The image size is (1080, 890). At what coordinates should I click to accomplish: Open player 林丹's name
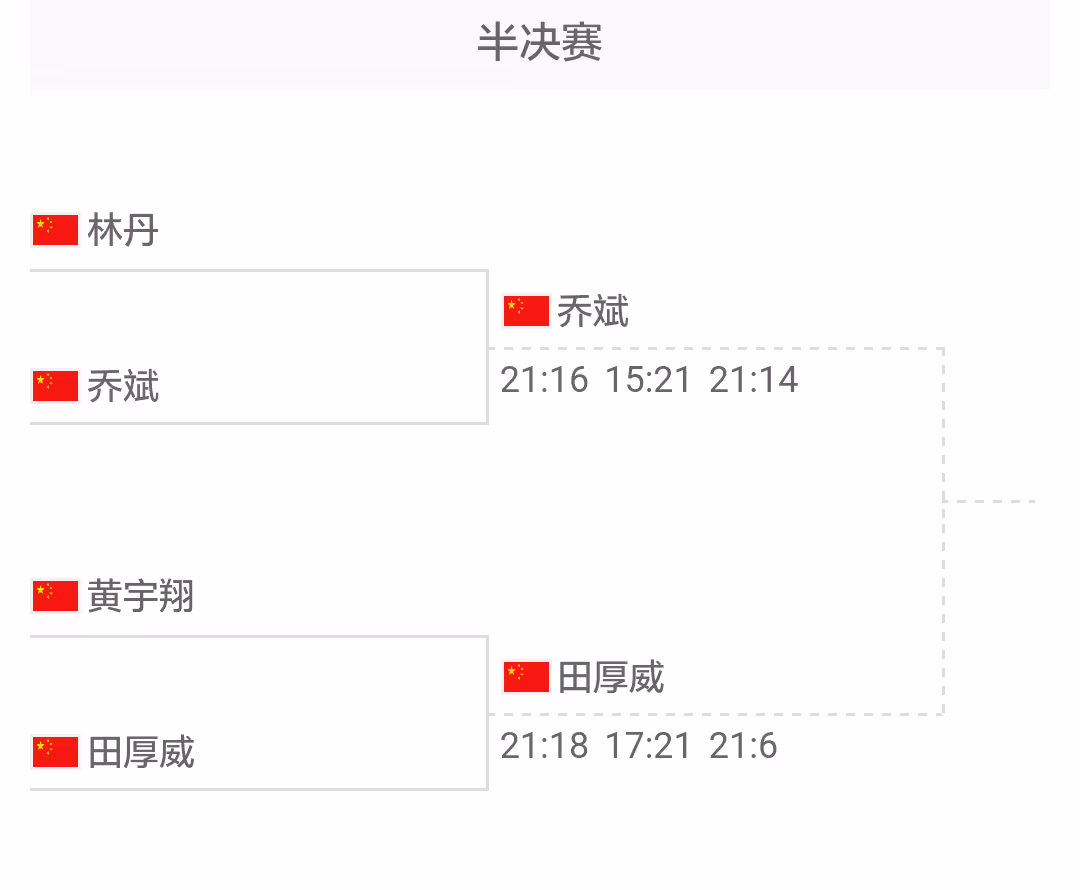[x=123, y=230]
